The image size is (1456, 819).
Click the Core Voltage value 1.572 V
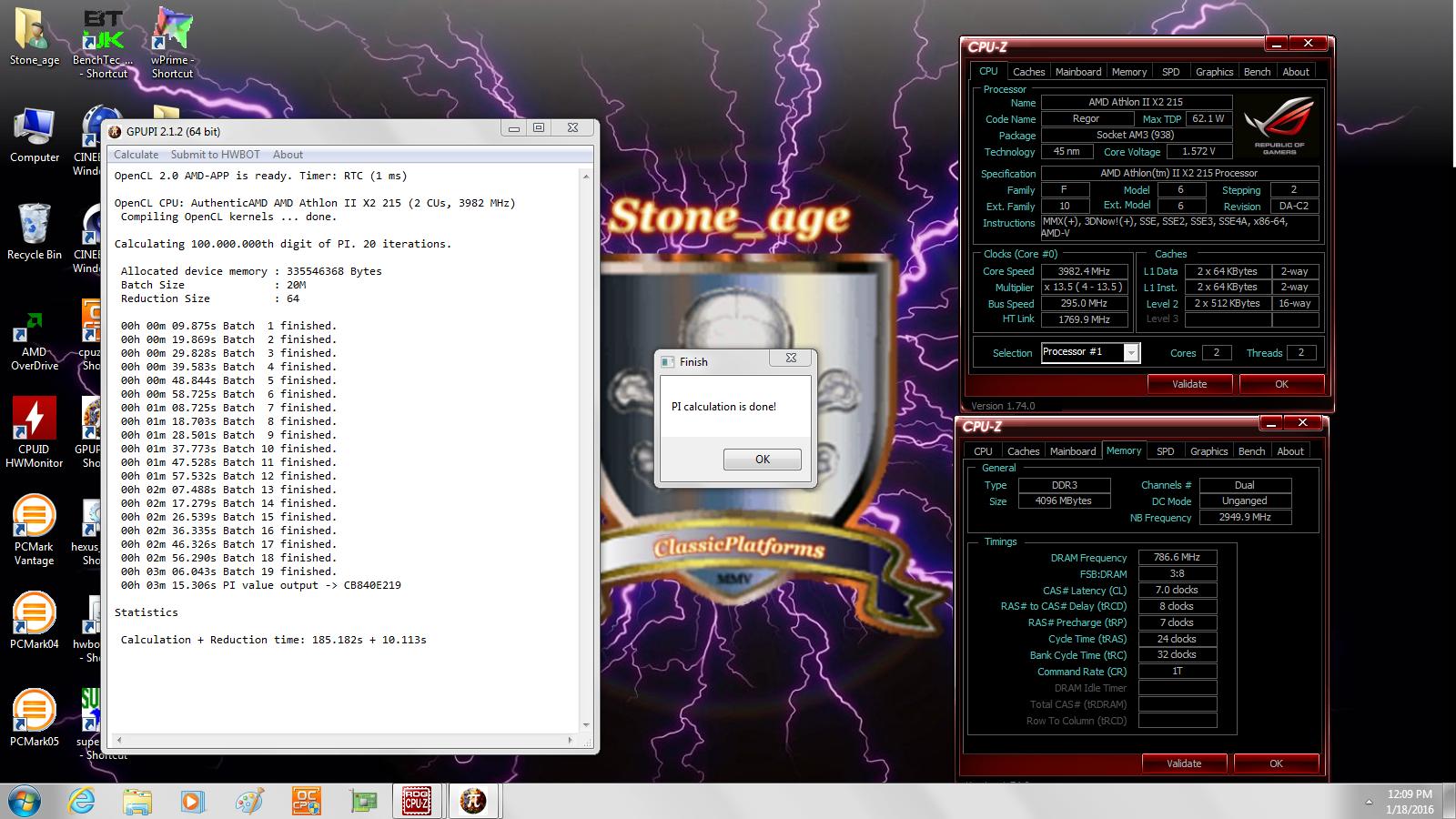point(1198,152)
